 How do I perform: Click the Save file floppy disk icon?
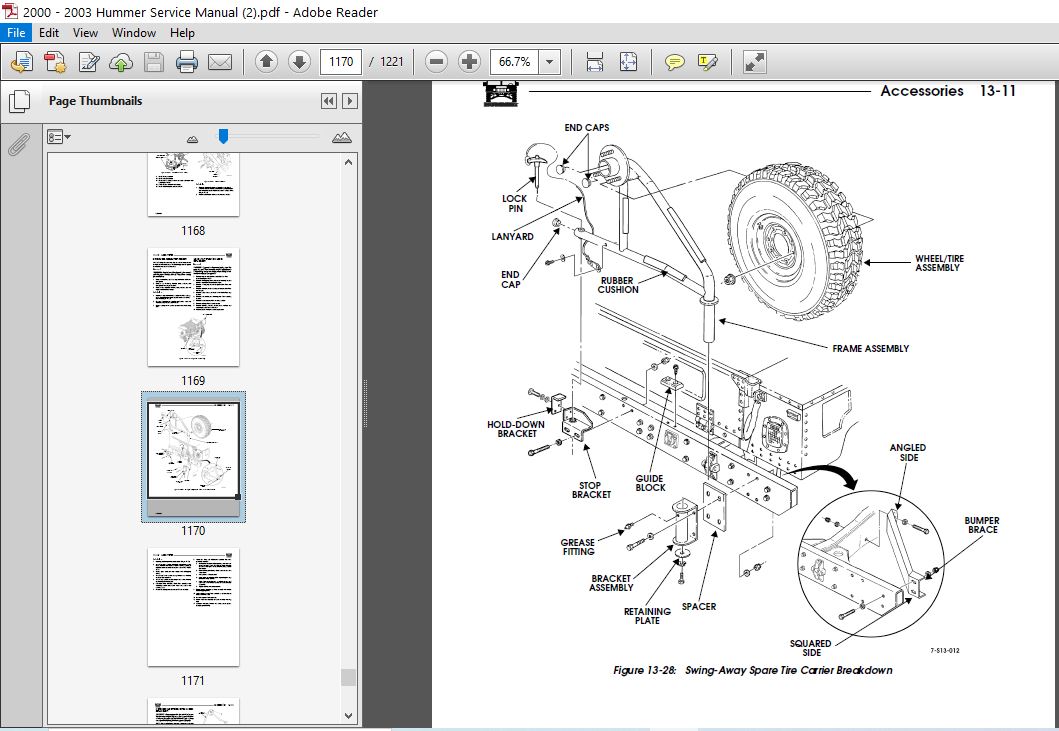(x=154, y=62)
